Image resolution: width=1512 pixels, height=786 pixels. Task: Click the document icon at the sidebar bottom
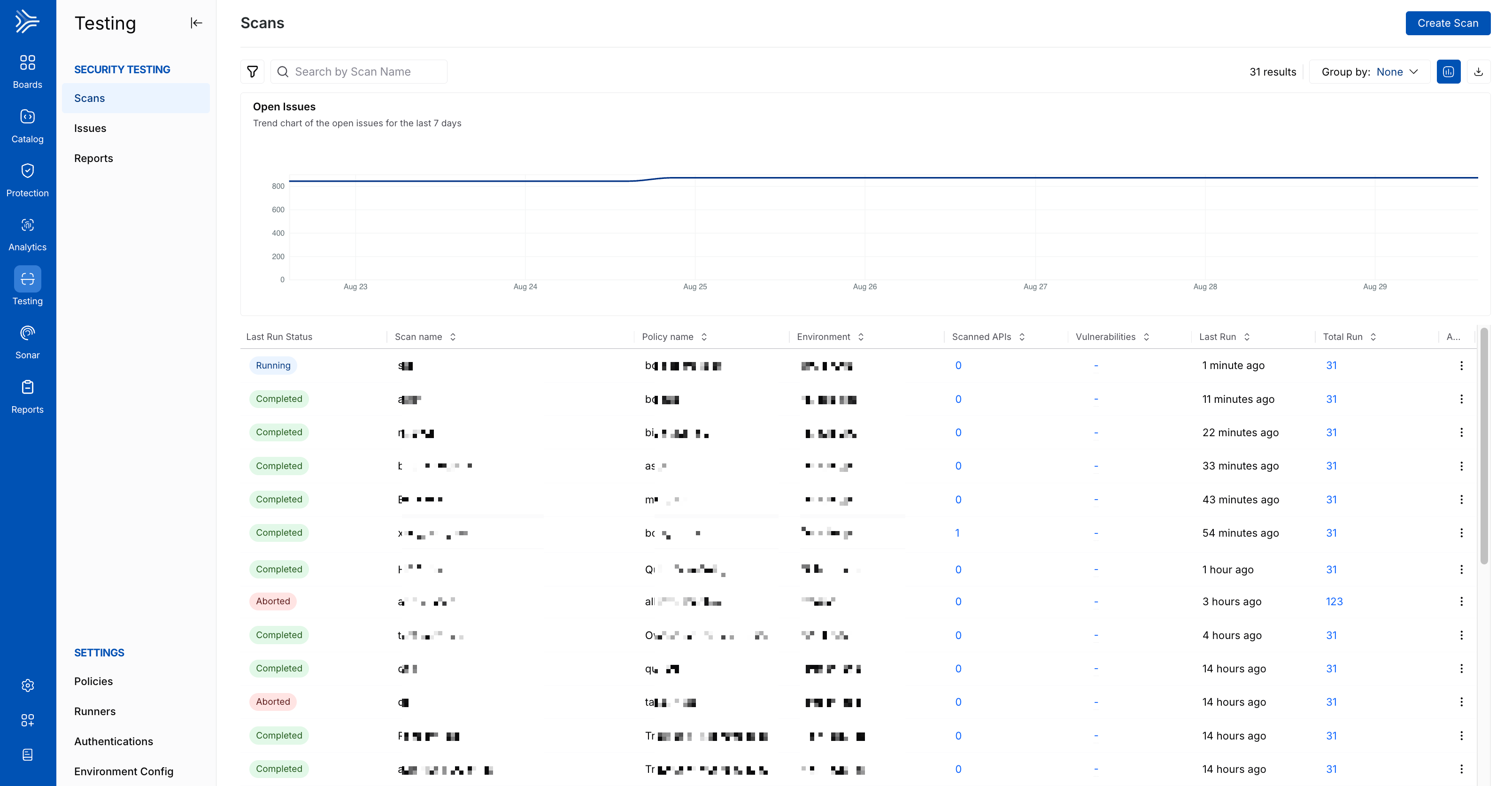28,754
